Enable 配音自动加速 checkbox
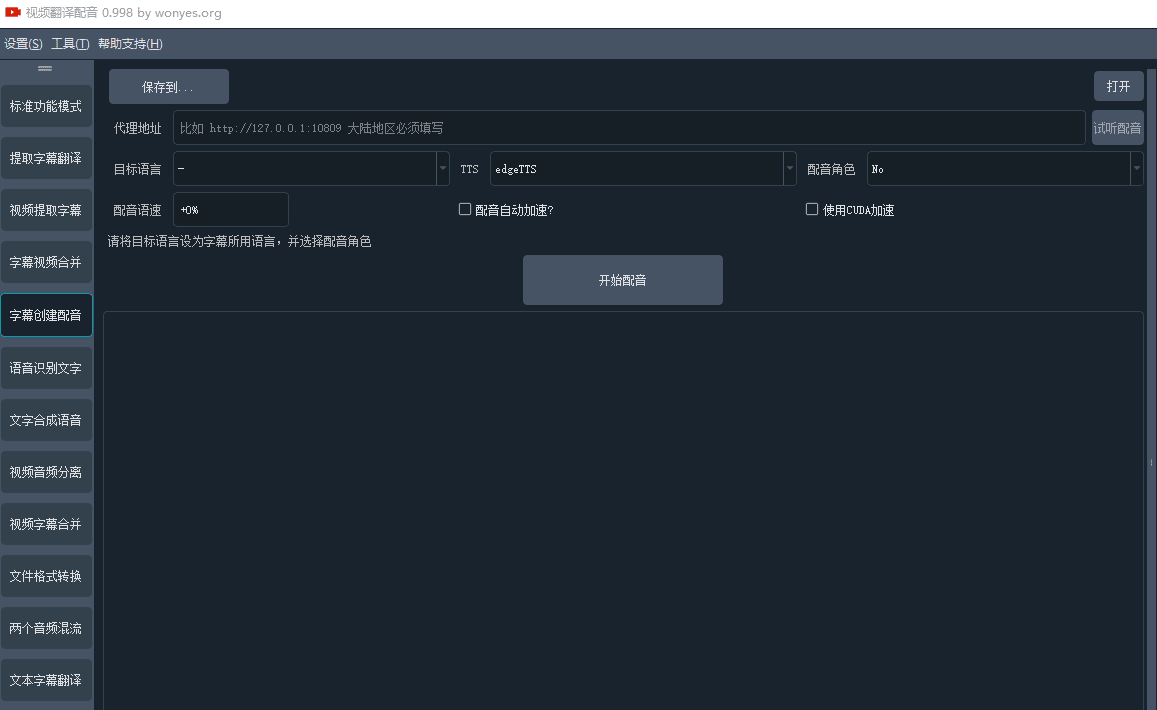The width and height of the screenshot is (1157, 710). tap(465, 210)
